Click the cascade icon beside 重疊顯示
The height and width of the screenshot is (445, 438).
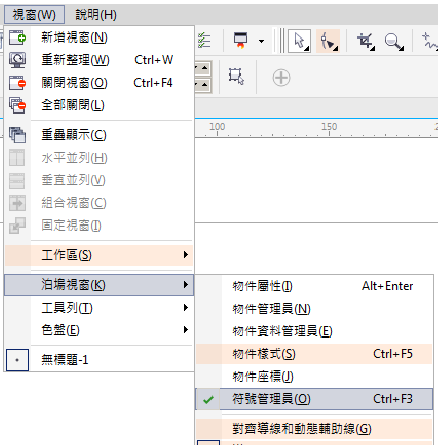[x=17, y=135]
